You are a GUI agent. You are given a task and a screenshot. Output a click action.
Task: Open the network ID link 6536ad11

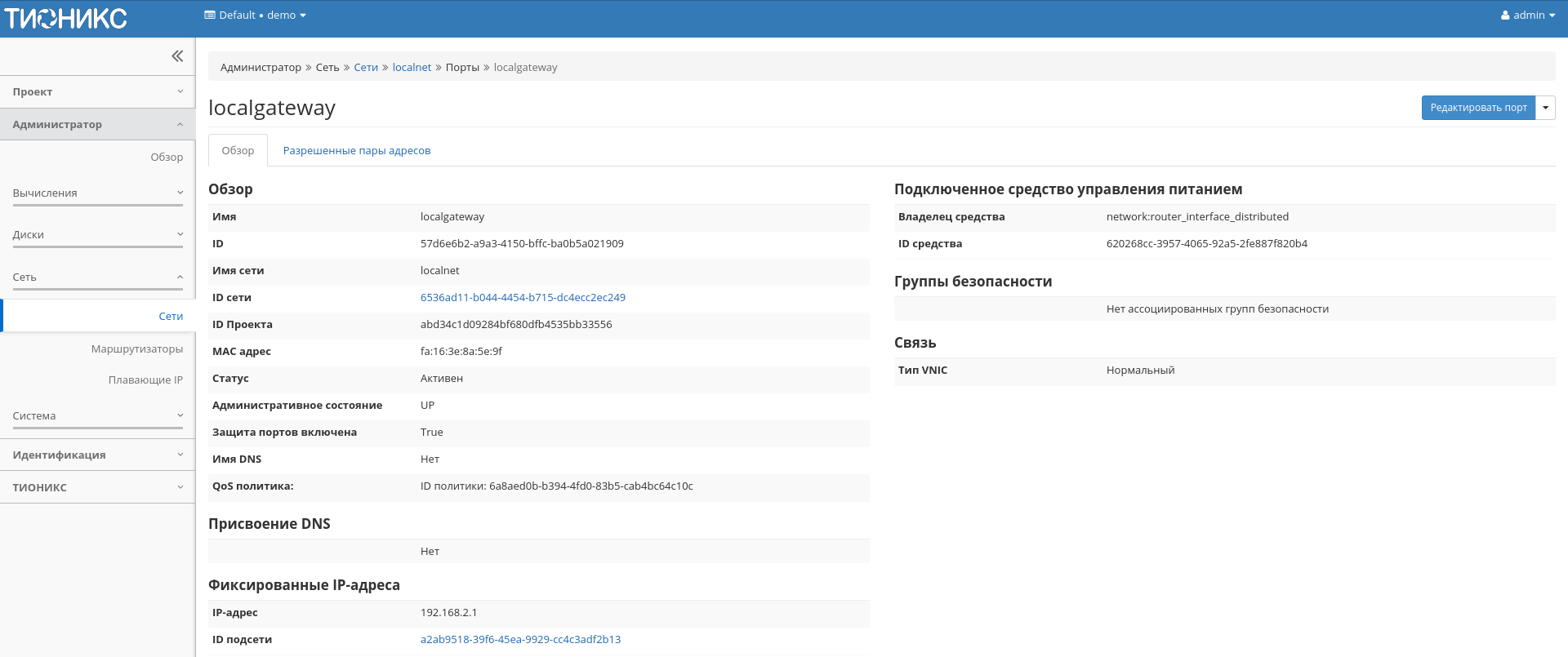[x=523, y=298]
